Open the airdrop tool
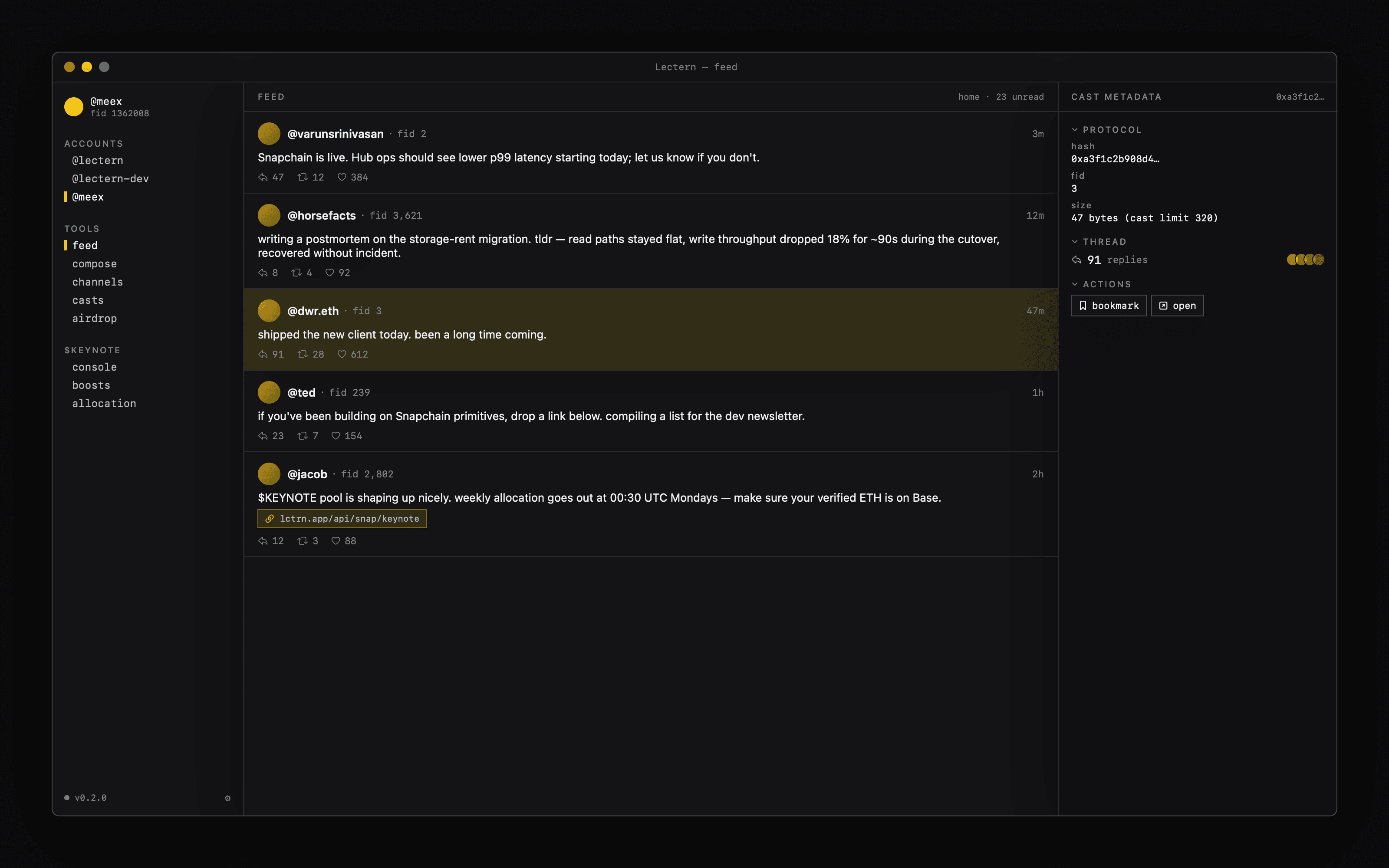The width and height of the screenshot is (1389, 868). pos(95,319)
